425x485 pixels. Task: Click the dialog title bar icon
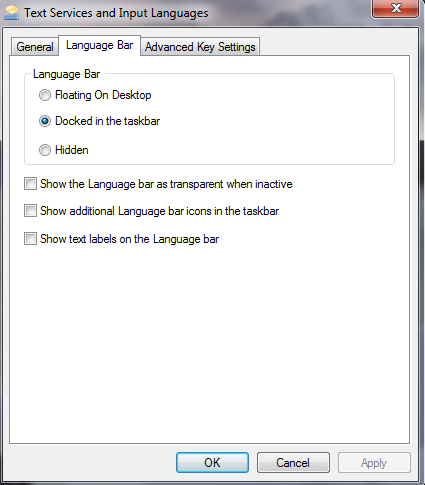pyautogui.click(x=12, y=13)
